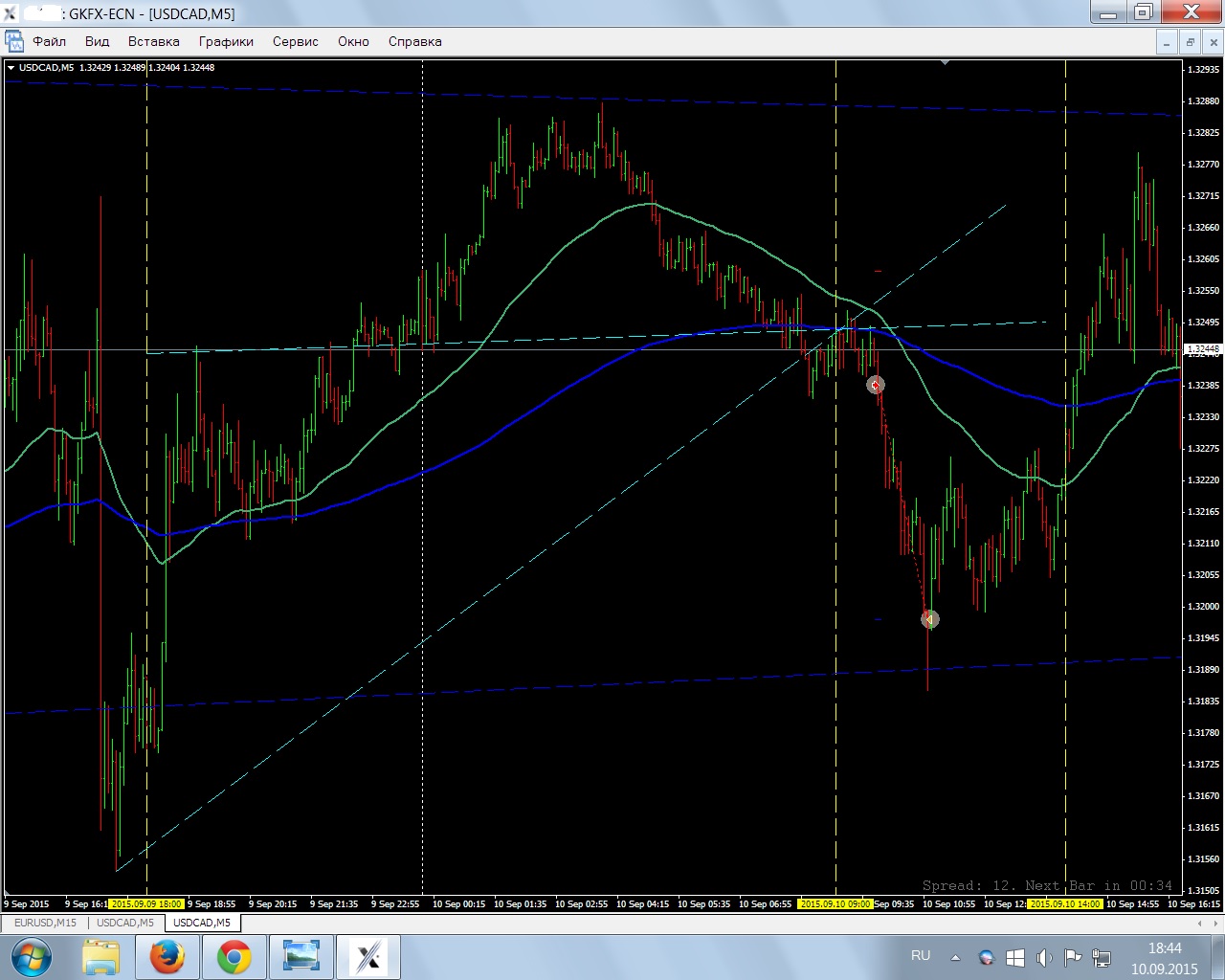The image size is (1225, 980).
Task: Open the photo viewer taskbar app
Action: 301,957
